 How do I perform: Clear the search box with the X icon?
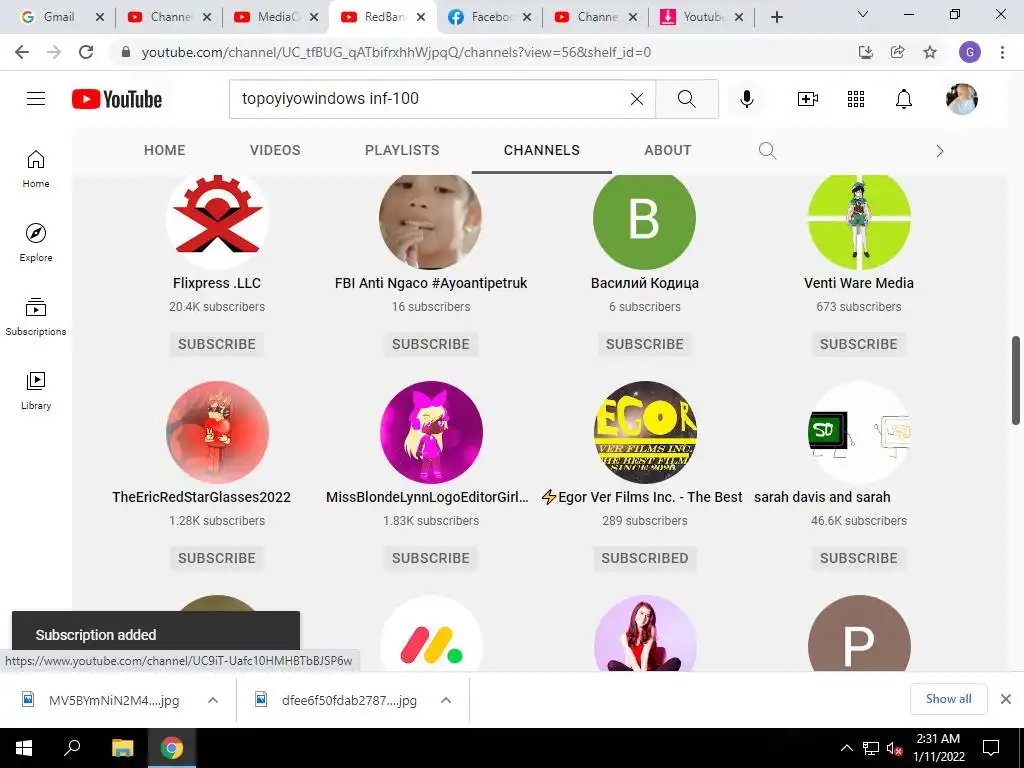pyautogui.click(x=637, y=99)
